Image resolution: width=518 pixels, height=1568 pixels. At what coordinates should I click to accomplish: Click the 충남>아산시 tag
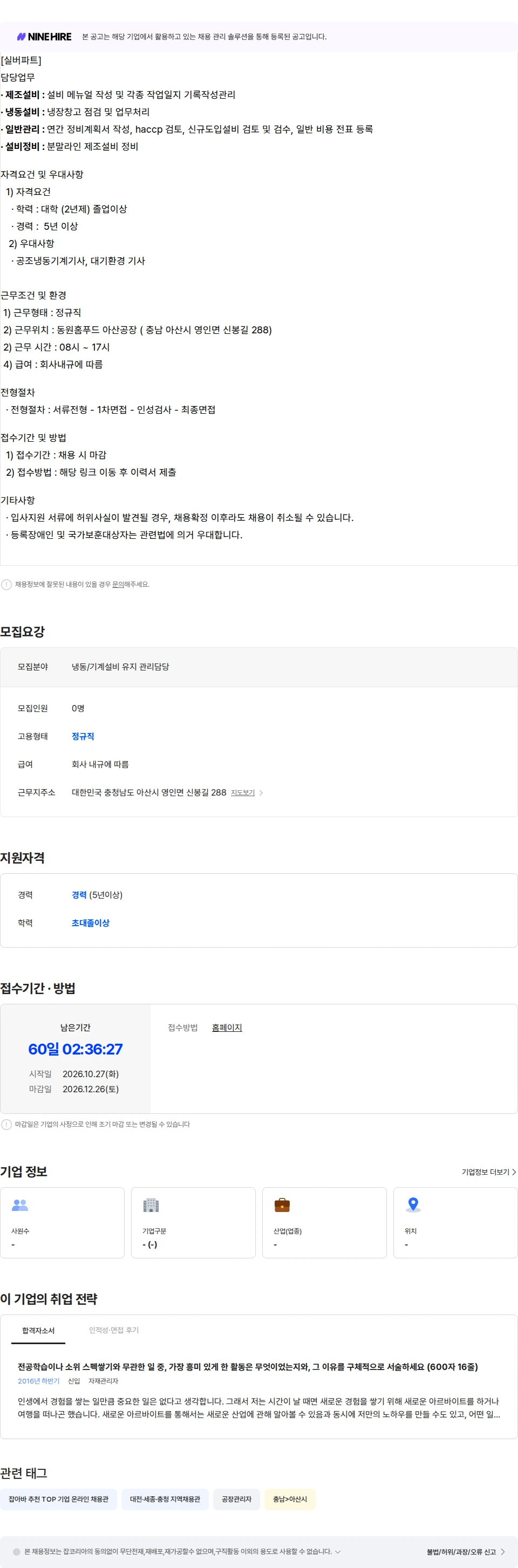coord(290,1499)
